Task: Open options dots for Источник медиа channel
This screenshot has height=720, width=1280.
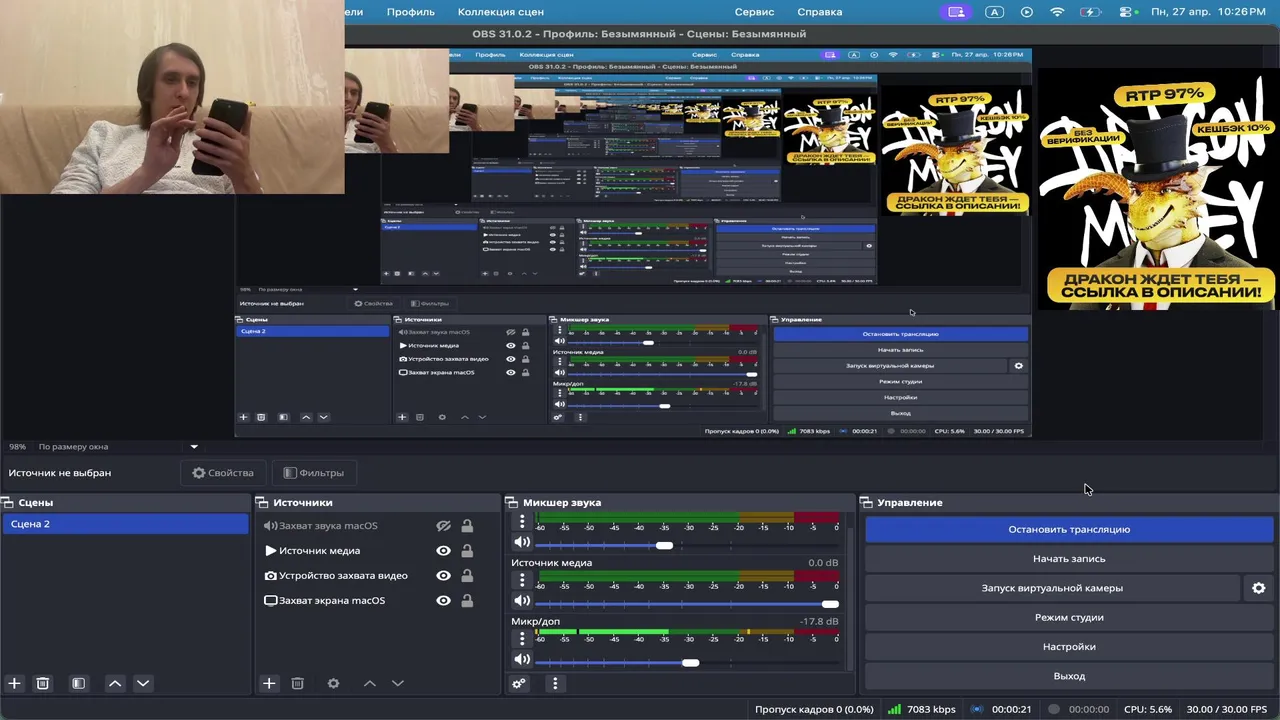Action: tap(522, 580)
